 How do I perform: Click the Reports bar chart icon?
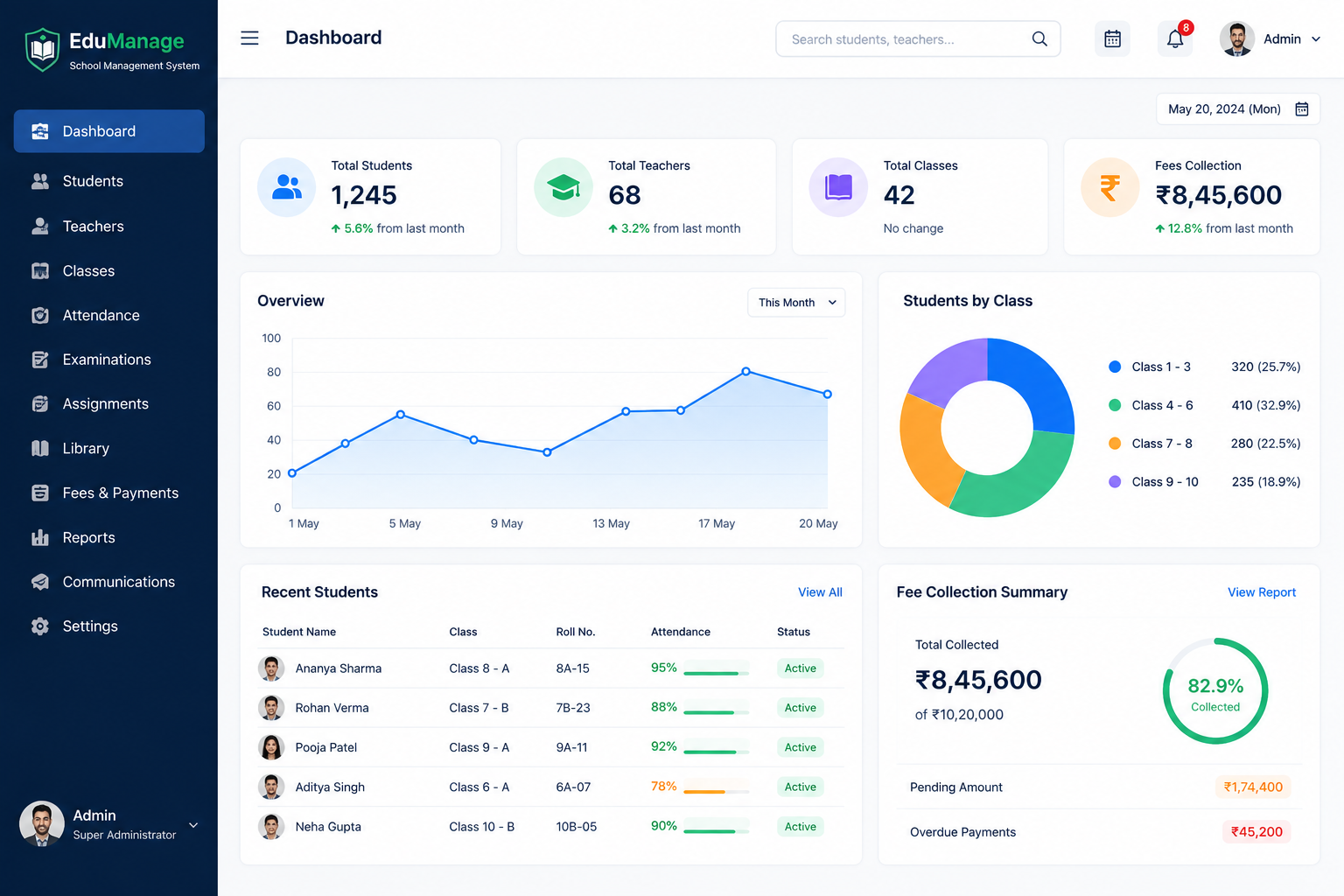pos(40,537)
